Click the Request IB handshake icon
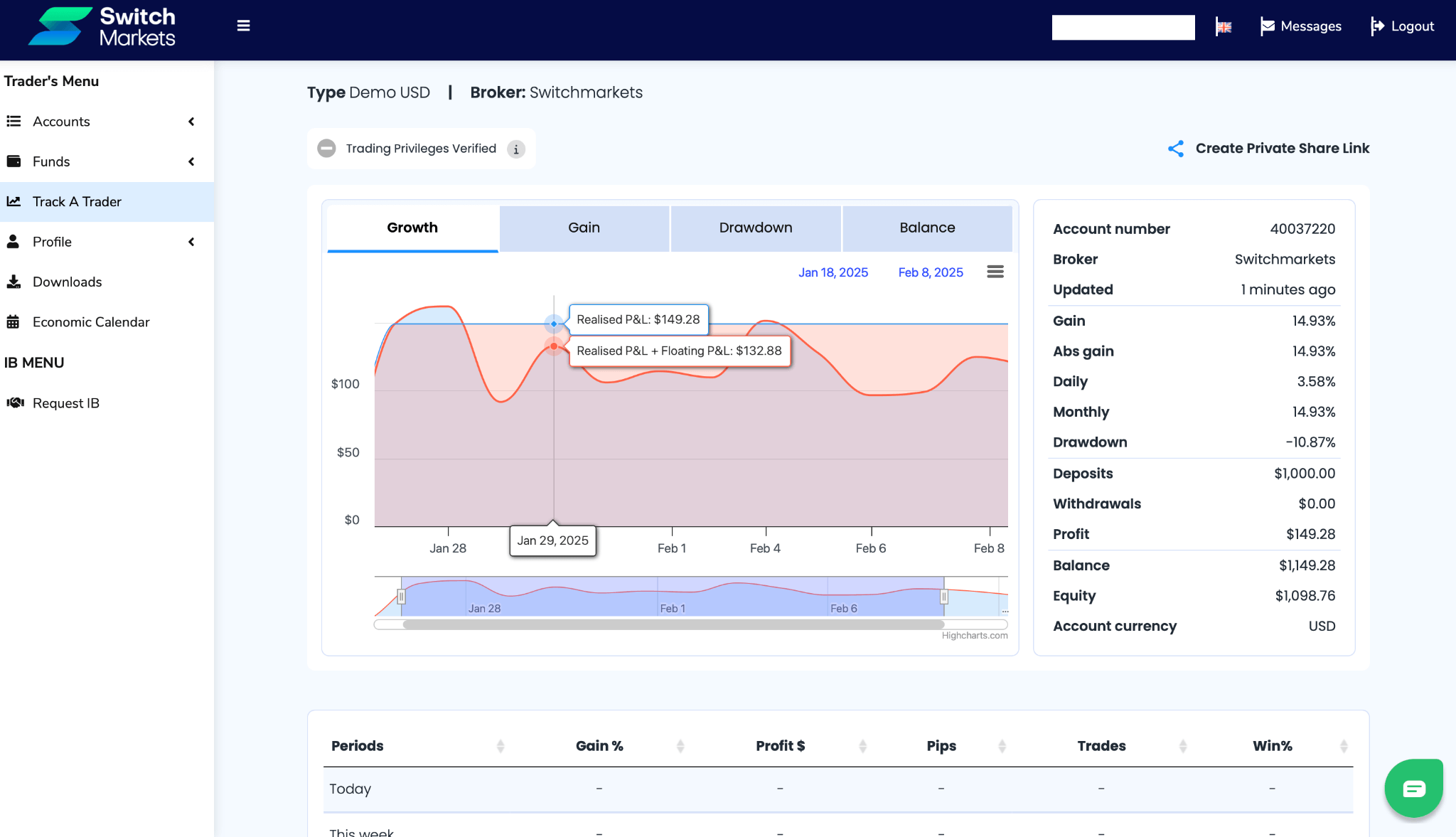 point(15,402)
